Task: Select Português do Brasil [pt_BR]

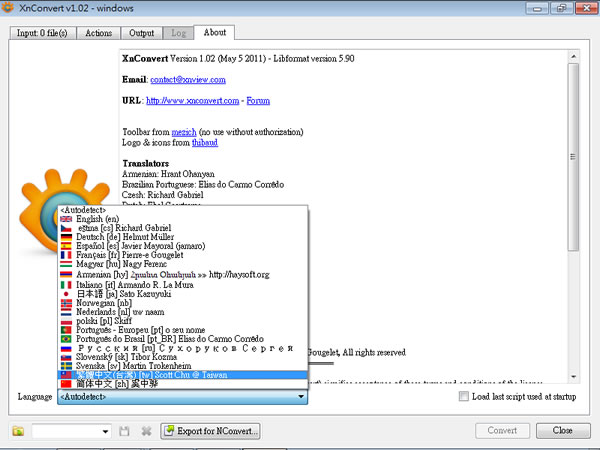Action: click(183, 339)
